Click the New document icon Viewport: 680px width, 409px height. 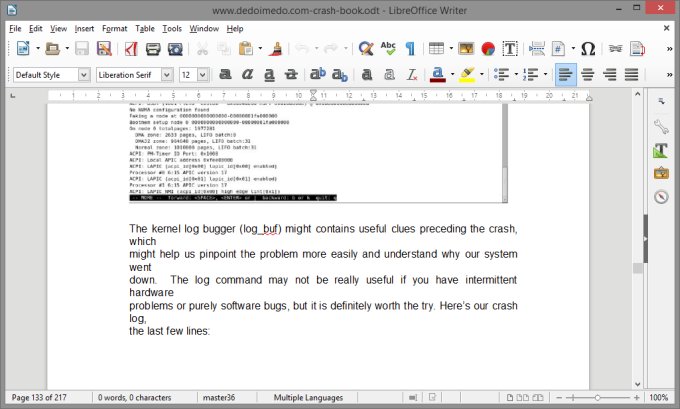coord(23,49)
